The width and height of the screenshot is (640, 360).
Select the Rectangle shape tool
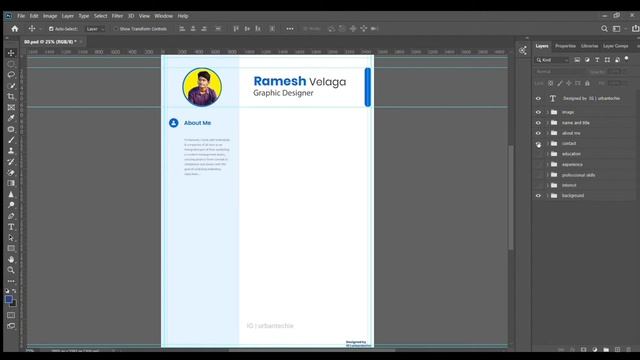click(11, 248)
